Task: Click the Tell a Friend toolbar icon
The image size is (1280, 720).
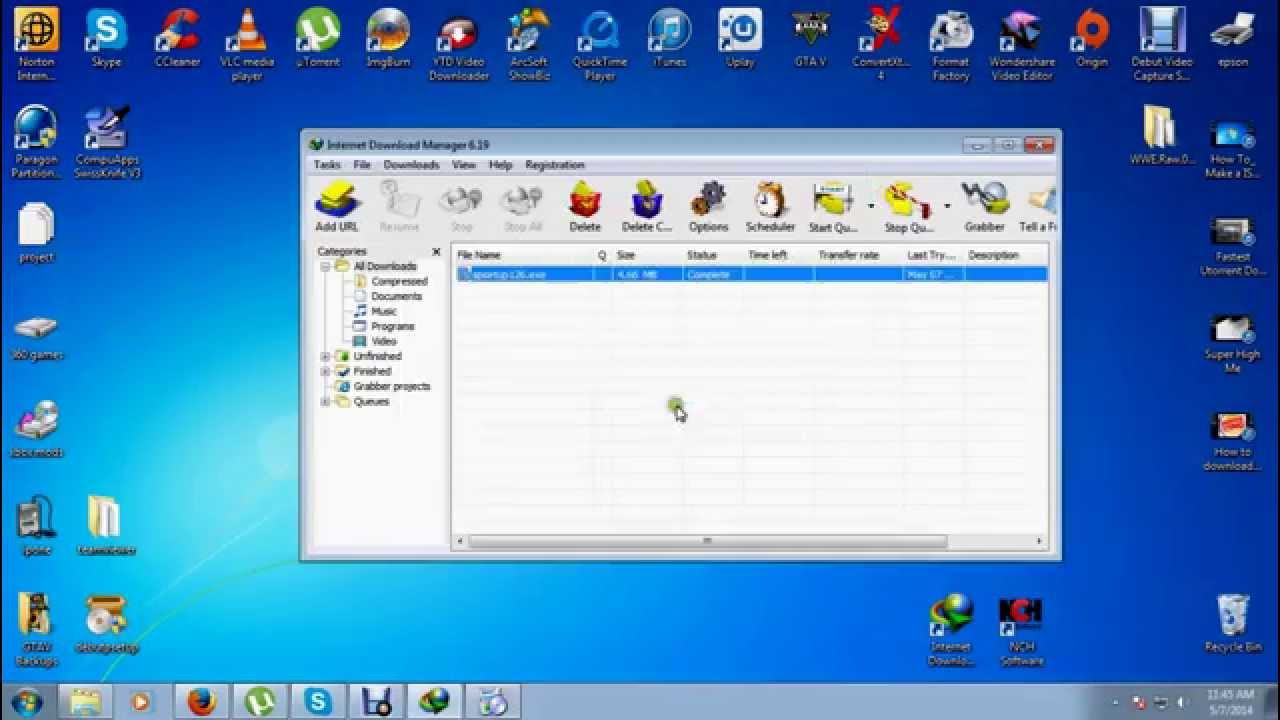Action: coord(1038,207)
